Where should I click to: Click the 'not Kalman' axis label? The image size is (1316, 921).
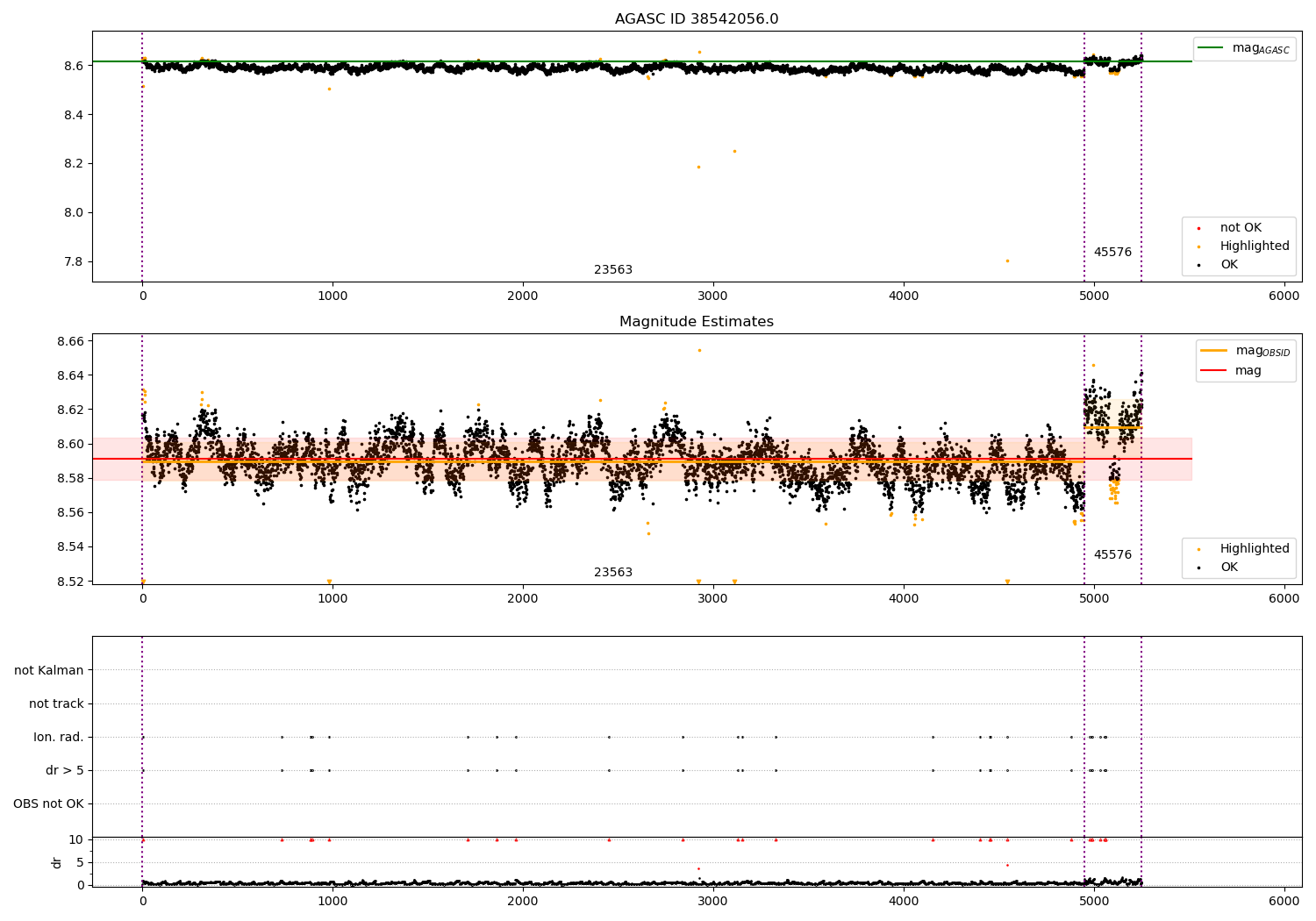49,670
